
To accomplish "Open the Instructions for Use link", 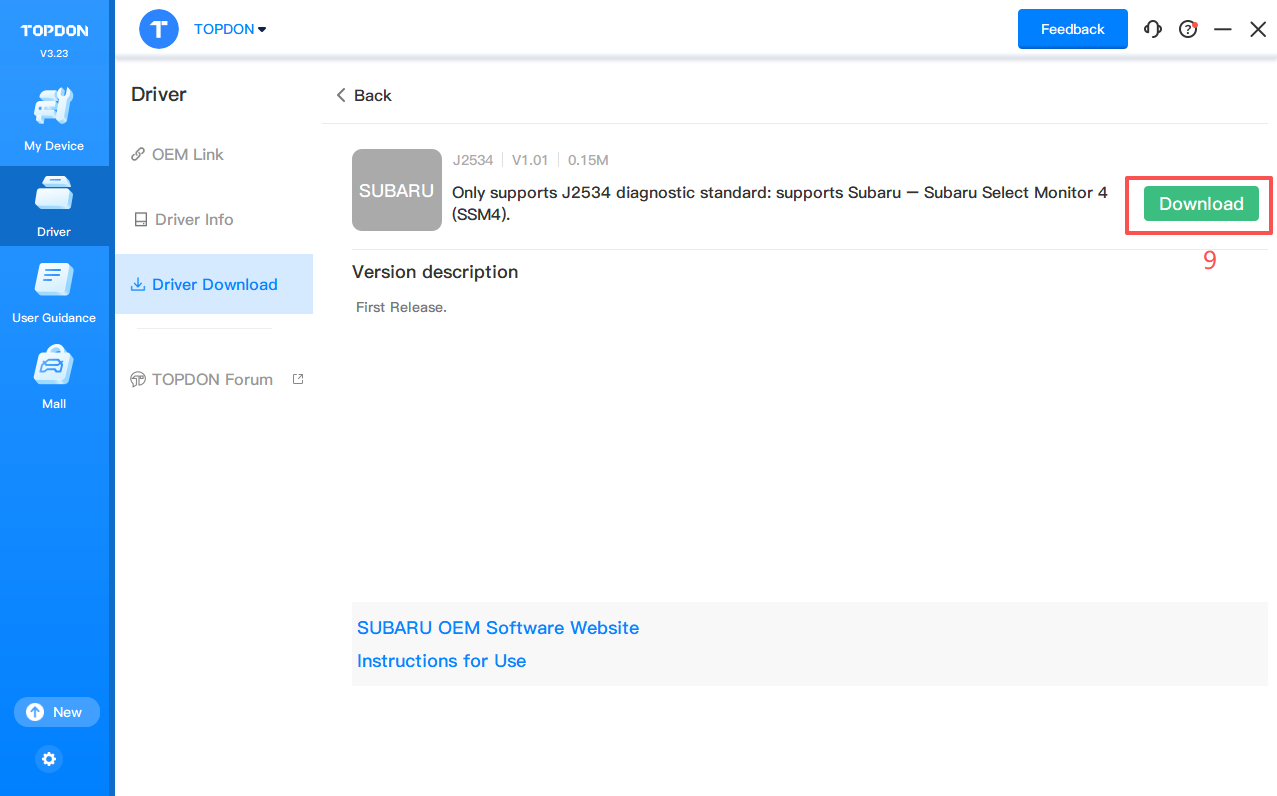I will 441,661.
